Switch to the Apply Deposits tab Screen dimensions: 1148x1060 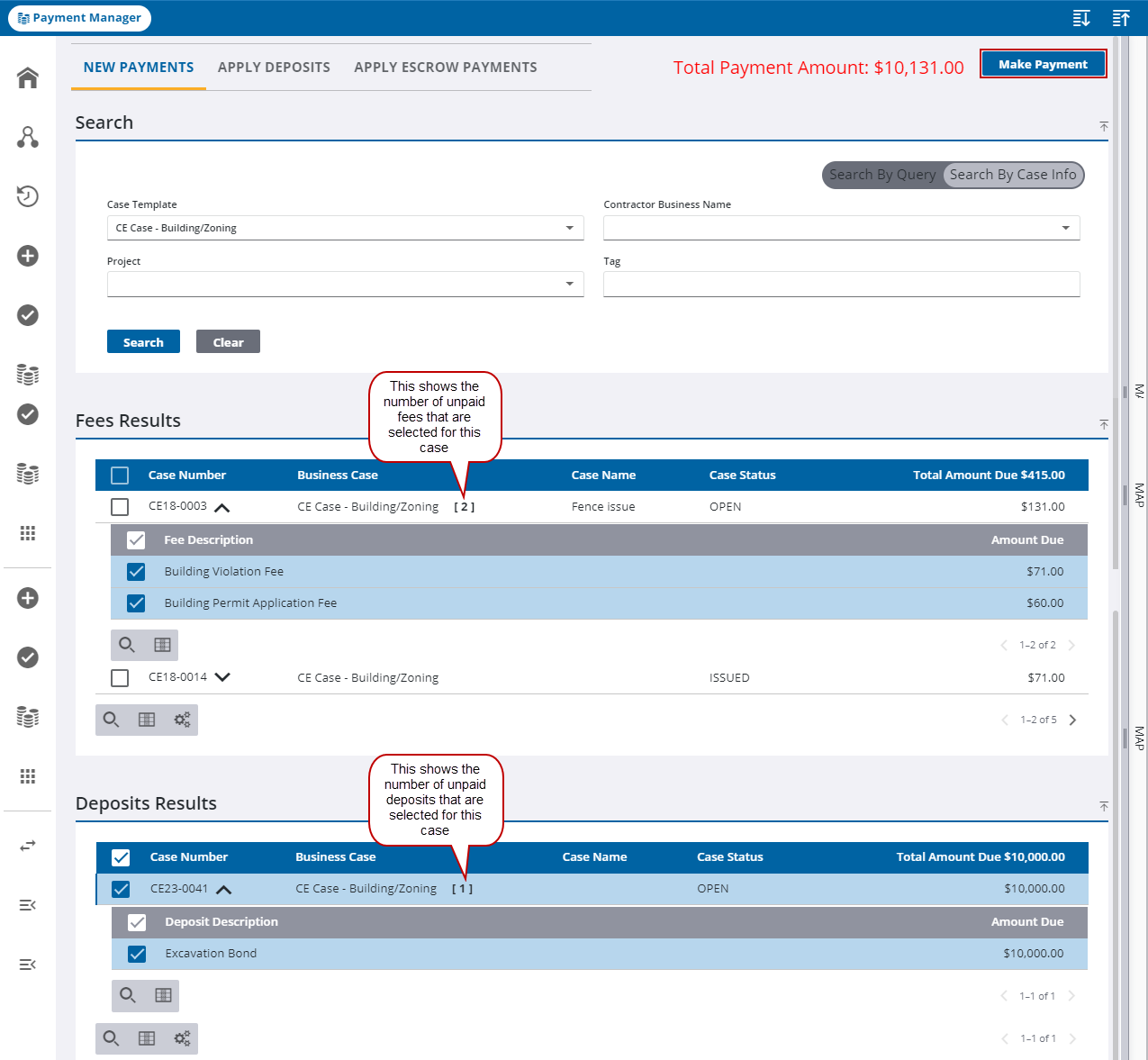(274, 67)
